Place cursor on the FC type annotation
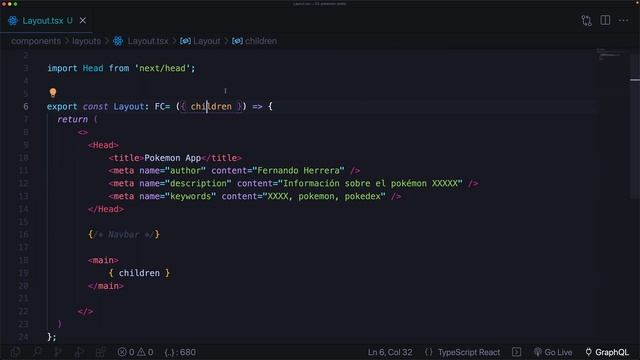Screen dimensions: 640x360 point(160,107)
